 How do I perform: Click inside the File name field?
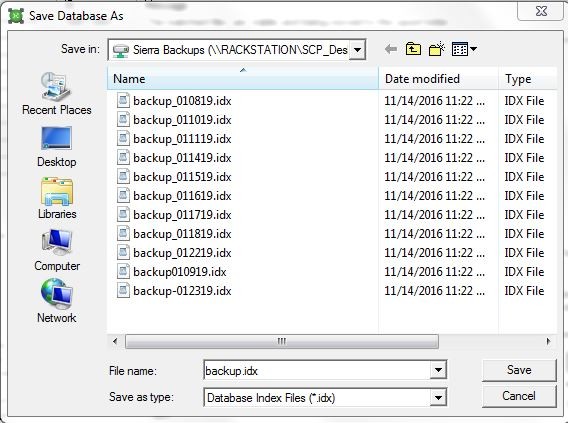(x=317, y=370)
